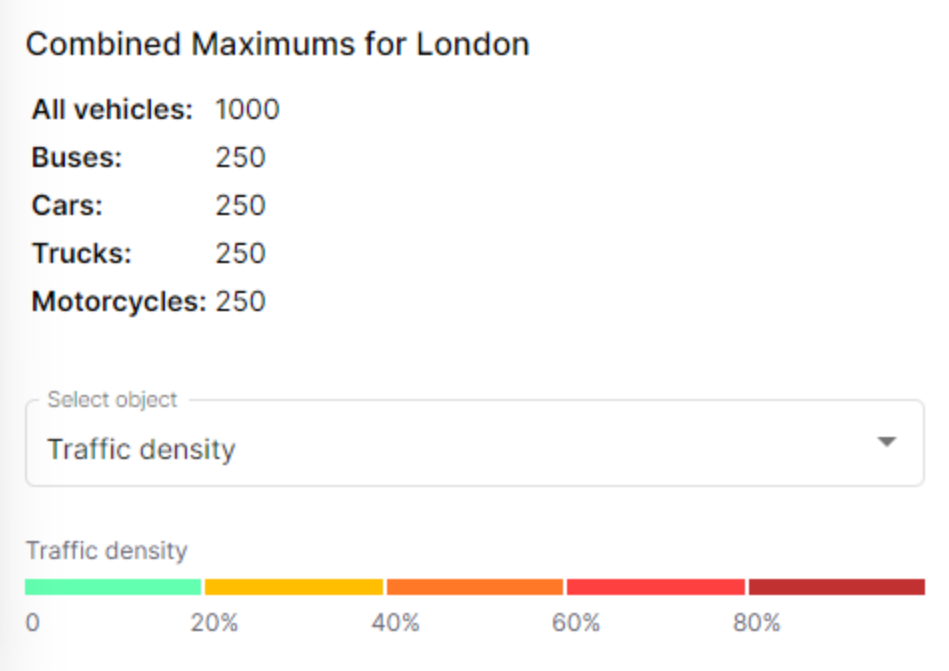Click the Traffic density legend title
The image size is (949, 671).
coord(106,550)
